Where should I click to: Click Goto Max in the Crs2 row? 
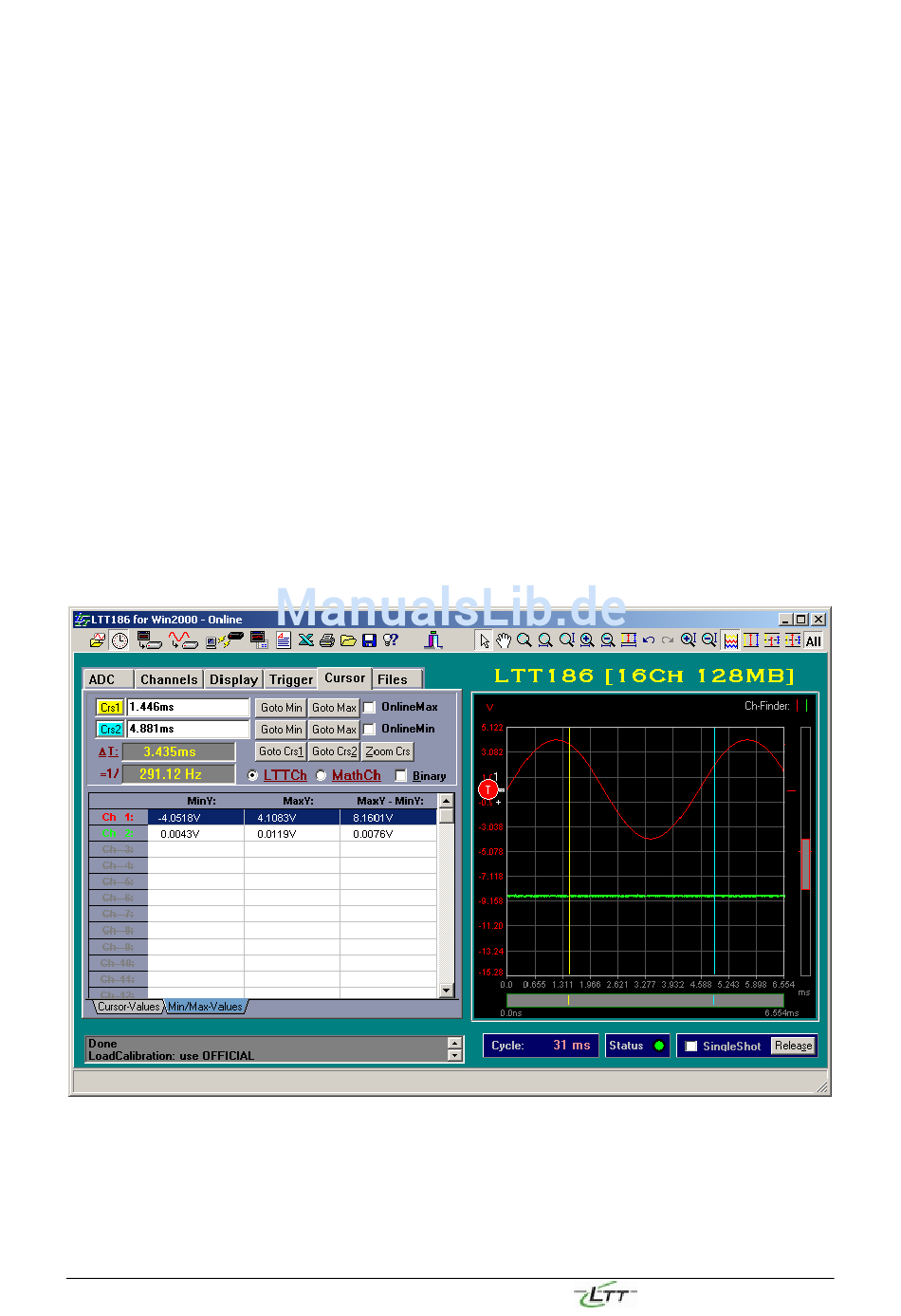point(334,730)
